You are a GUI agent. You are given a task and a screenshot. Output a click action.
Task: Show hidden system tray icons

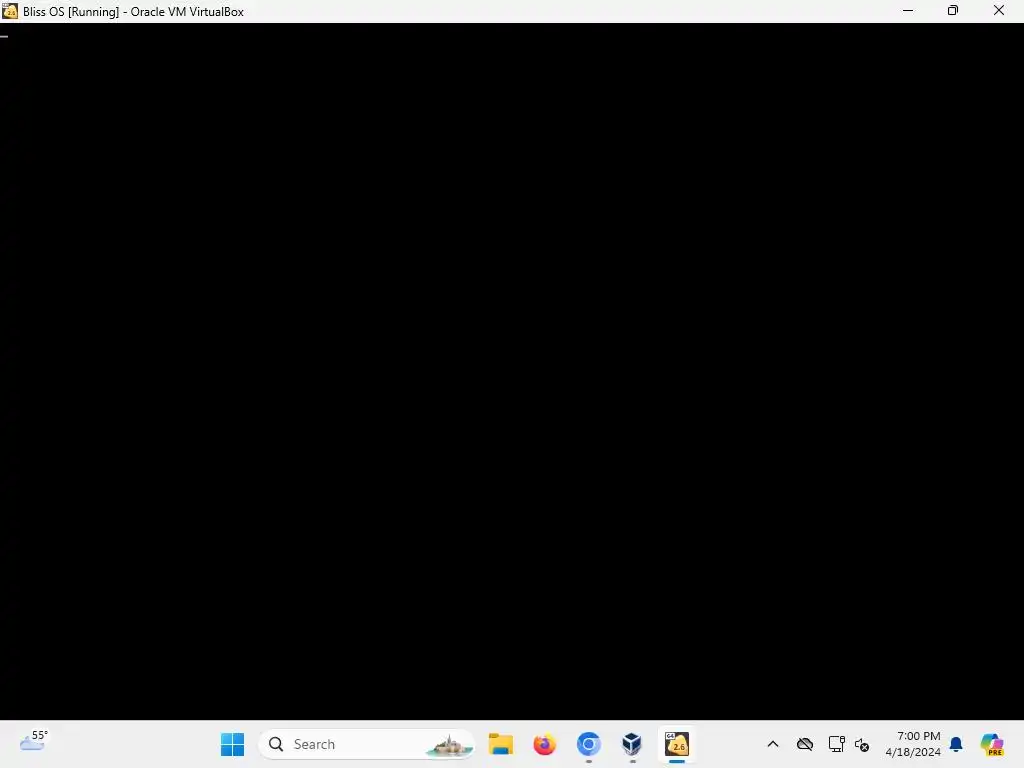773,744
